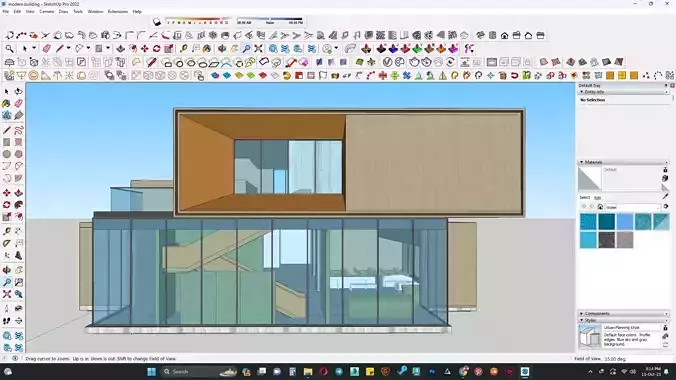Screen dimensions: 676x380
Task: Choose the Eraser tool in left toolbar
Action: [x=19, y=104]
